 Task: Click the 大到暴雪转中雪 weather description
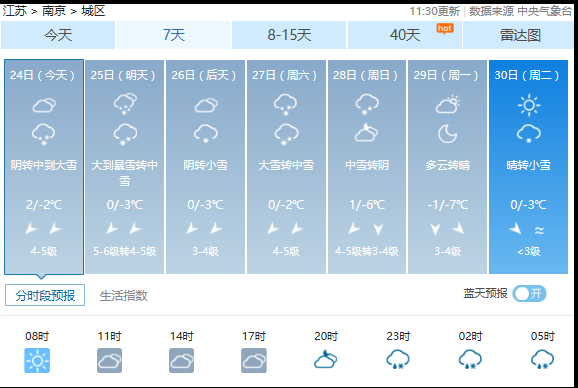point(124,173)
